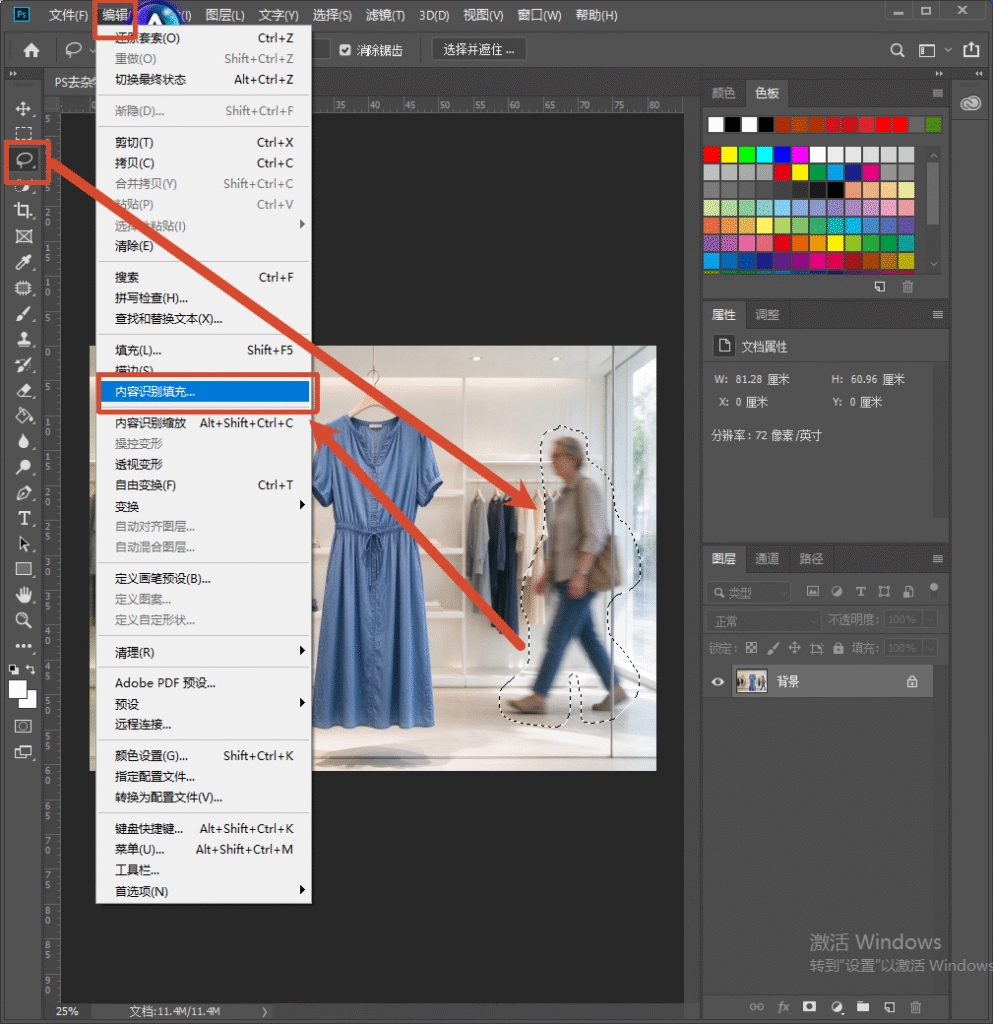Click the 选择并遮住 ... button
This screenshot has width=993, height=1024.
pos(479,50)
